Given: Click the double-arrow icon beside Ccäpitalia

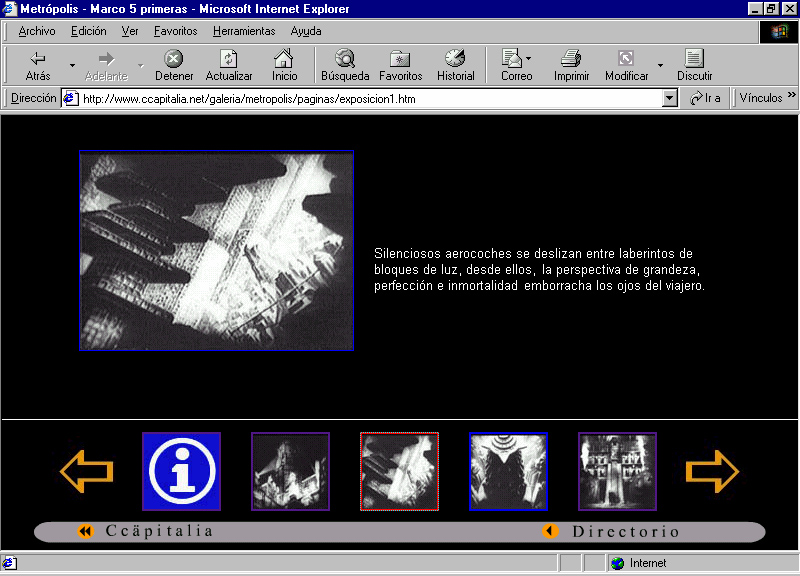Looking at the screenshot, I should [x=86, y=532].
